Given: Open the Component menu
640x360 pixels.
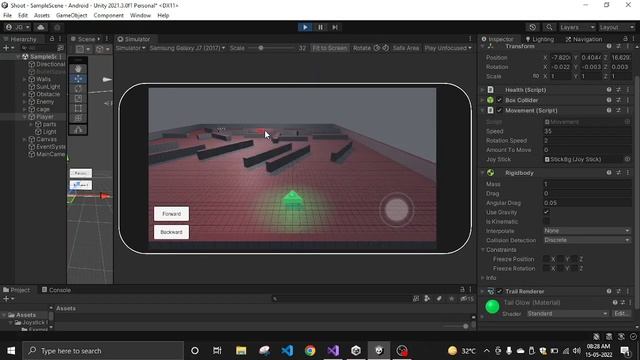Looking at the screenshot, I should click(109, 15).
